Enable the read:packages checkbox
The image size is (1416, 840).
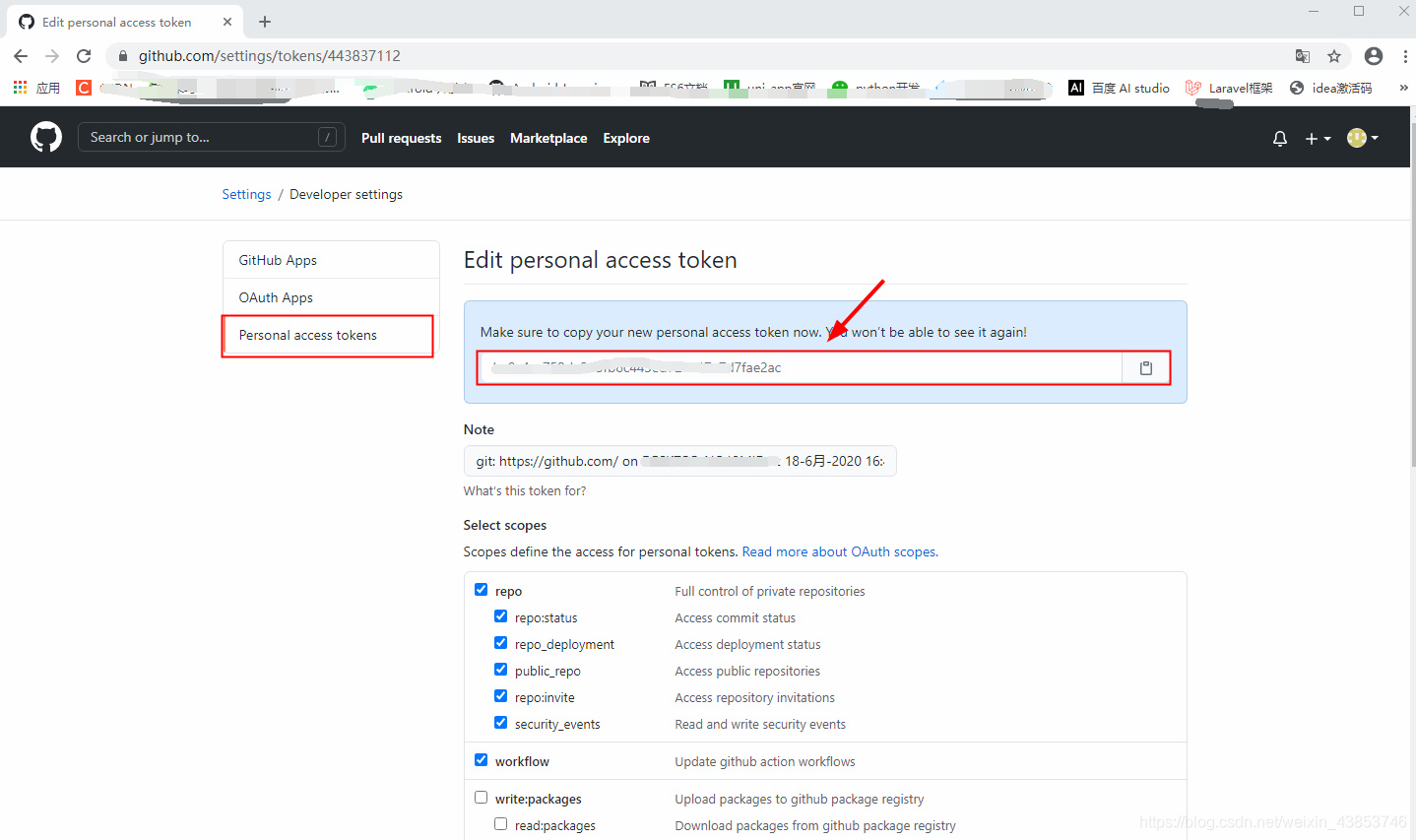coord(500,823)
